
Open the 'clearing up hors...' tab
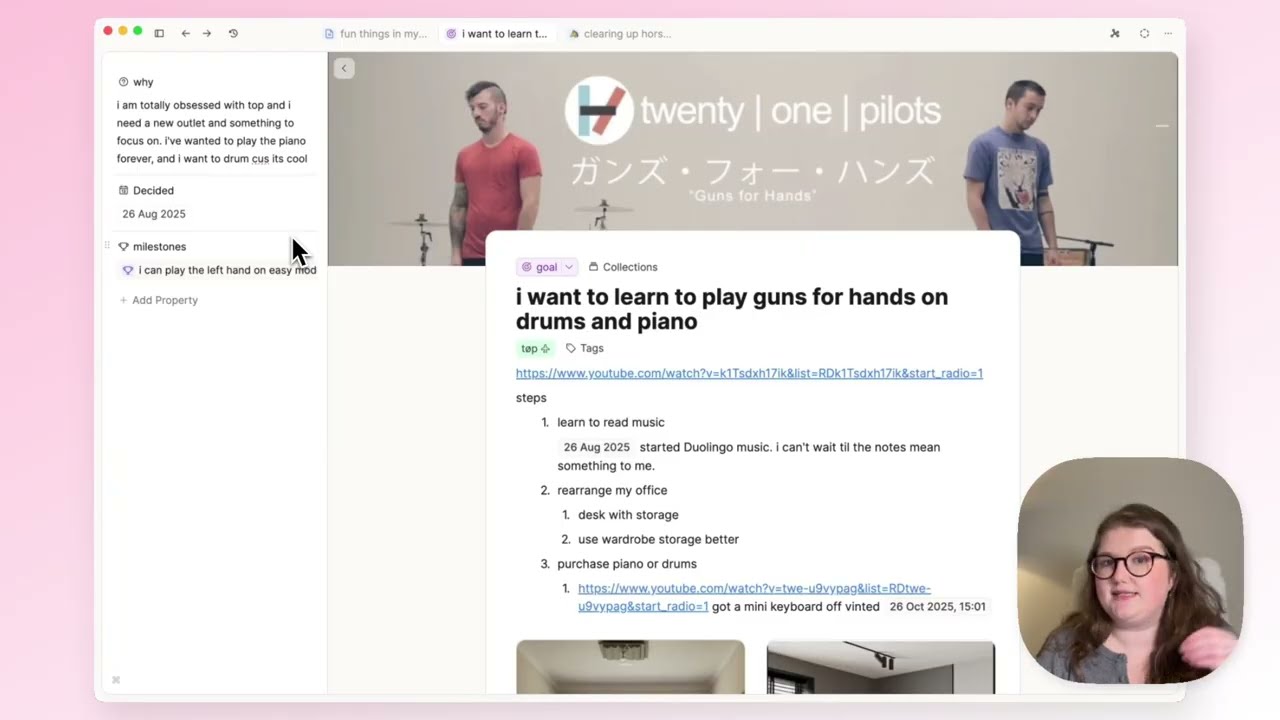tap(620, 33)
